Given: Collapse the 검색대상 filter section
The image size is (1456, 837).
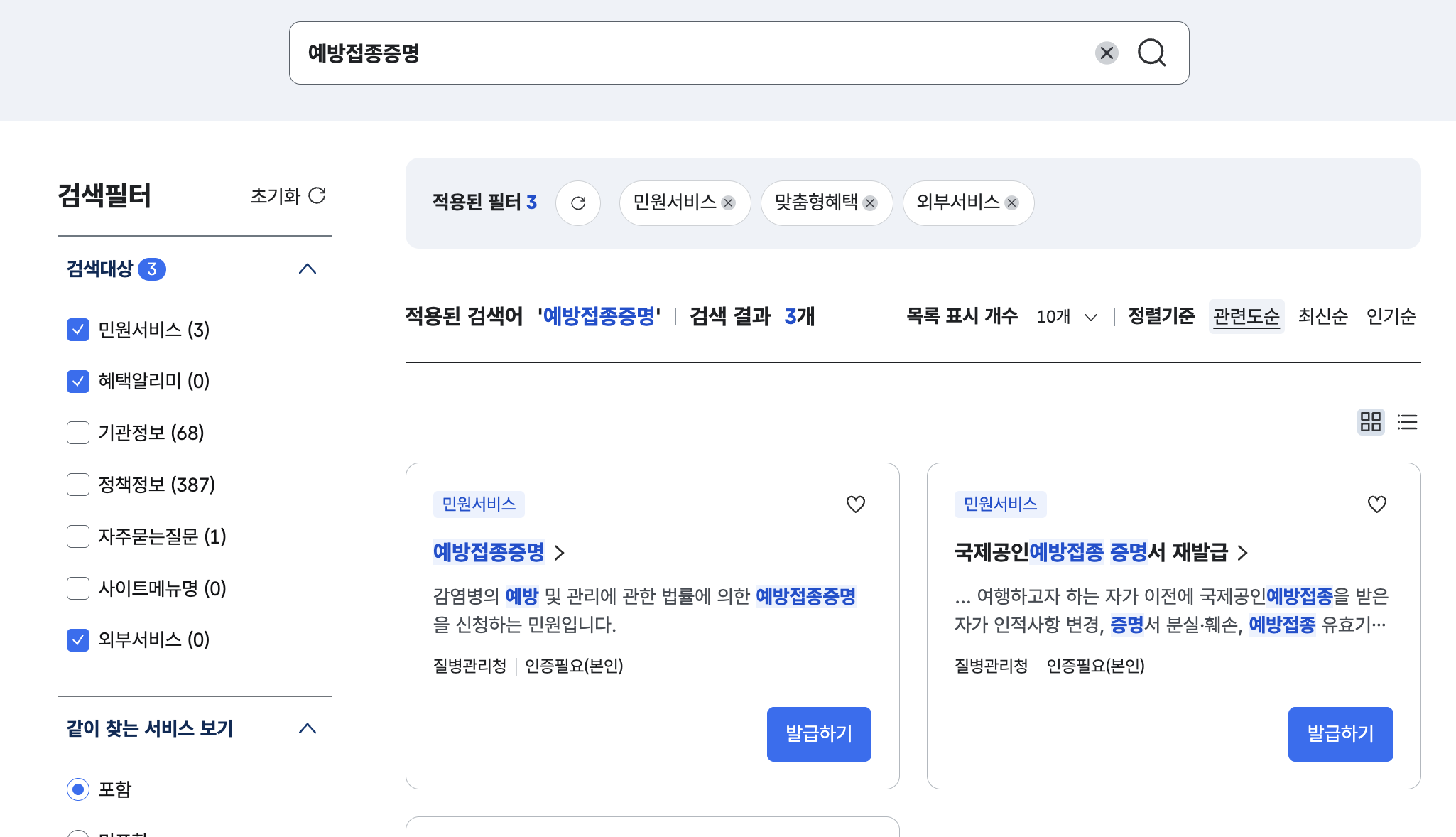Looking at the screenshot, I should click(x=307, y=269).
